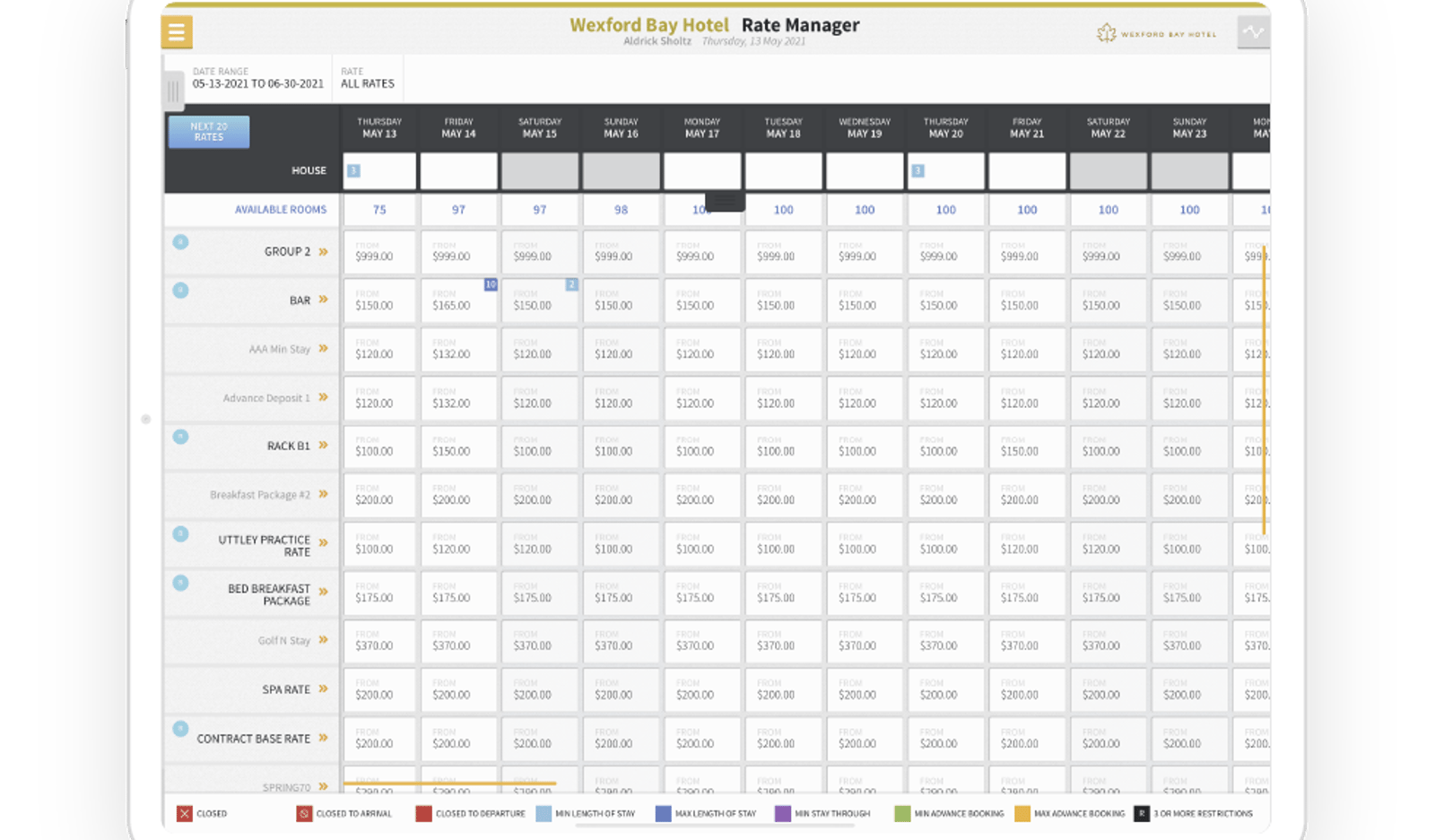
Task: Open BAR $165.00 rate on May 14
Action: 458,300
